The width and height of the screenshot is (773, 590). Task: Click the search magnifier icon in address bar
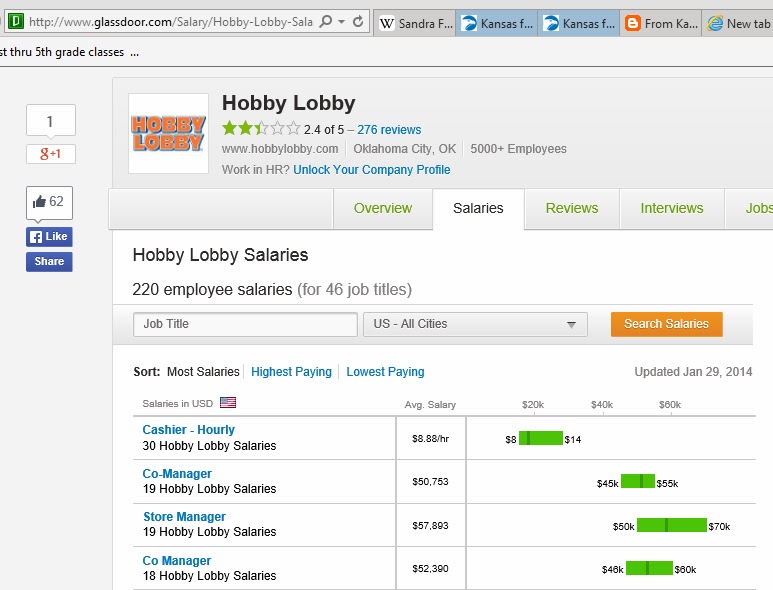[x=326, y=22]
